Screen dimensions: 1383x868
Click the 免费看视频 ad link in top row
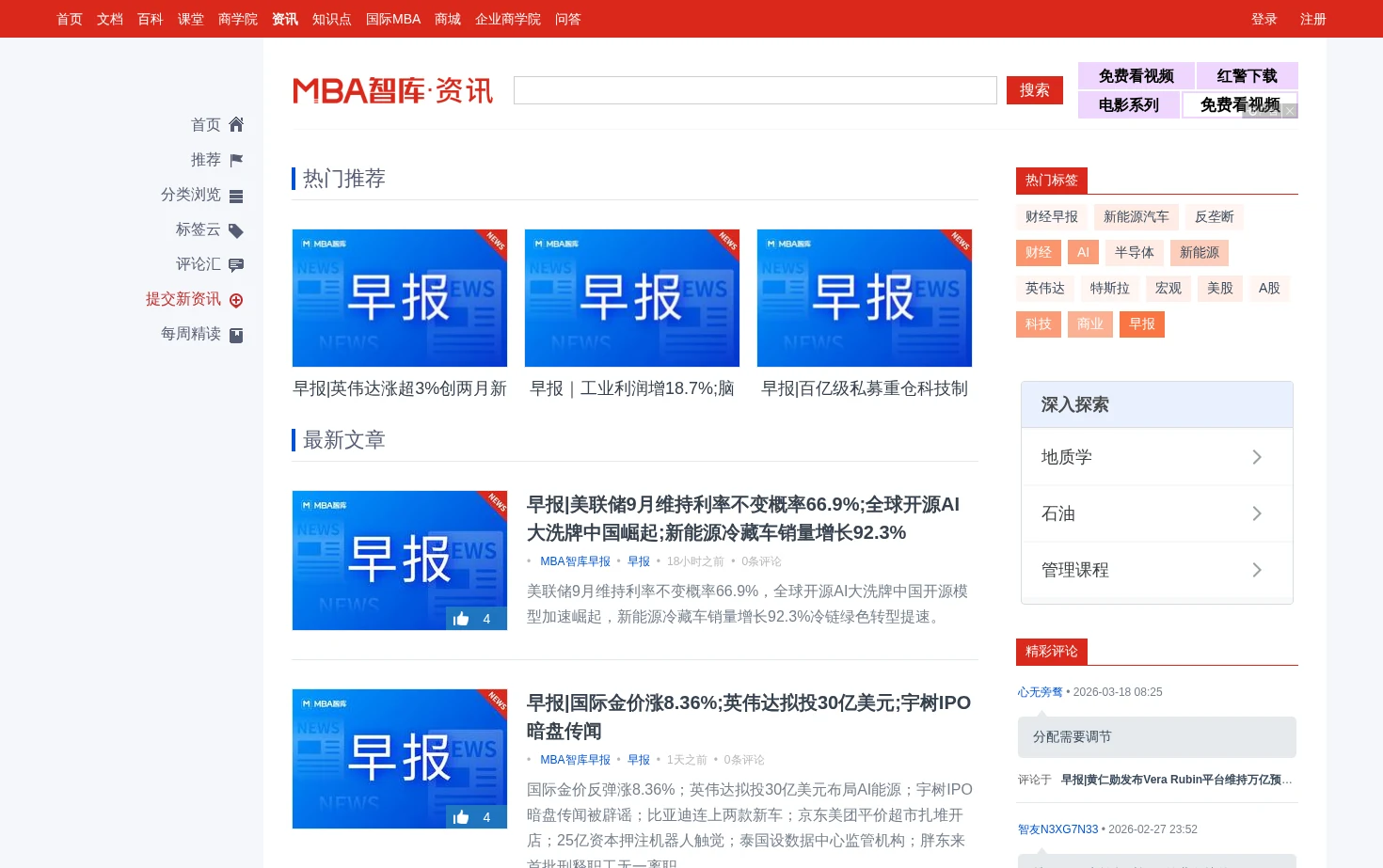coord(1137,76)
